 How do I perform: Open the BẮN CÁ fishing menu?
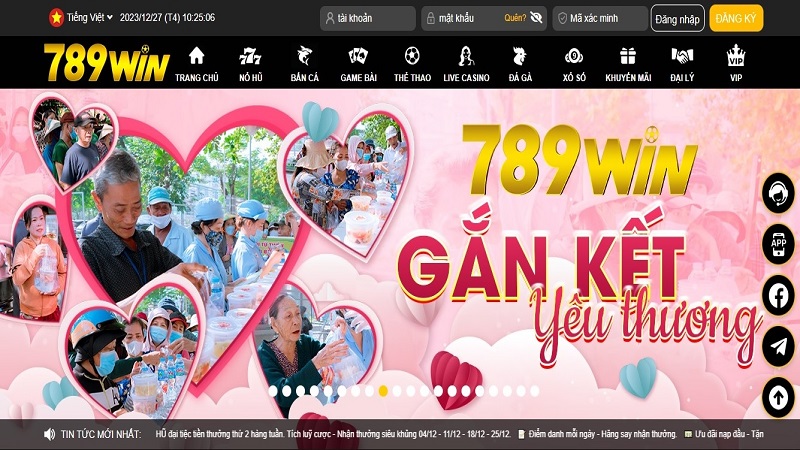pyautogui.click(x=305, y=64)
